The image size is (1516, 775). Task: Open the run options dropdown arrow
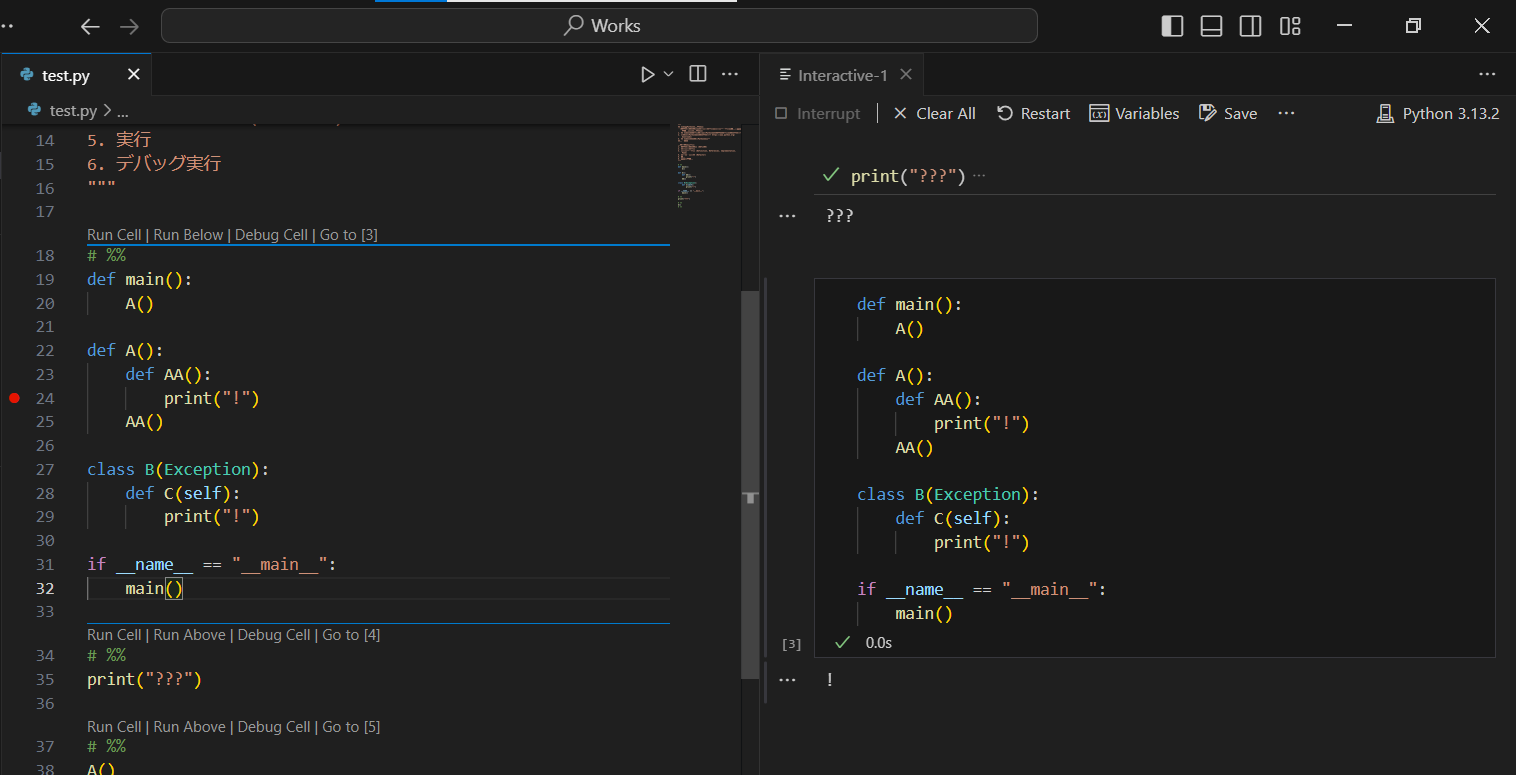[x=669, y=74]
